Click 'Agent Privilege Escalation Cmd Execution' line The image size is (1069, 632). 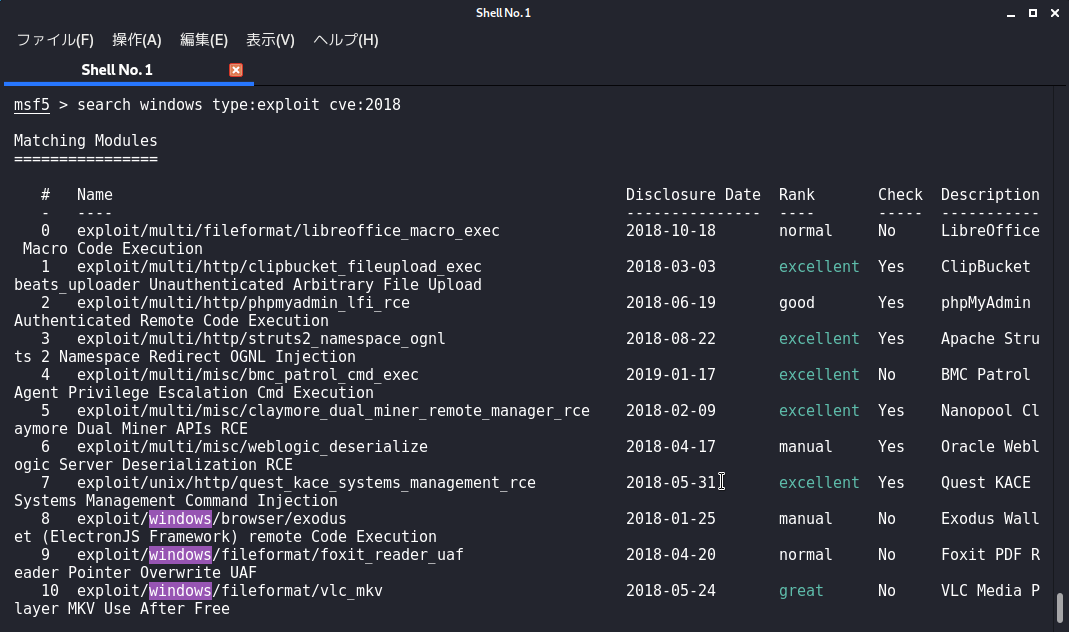(194, 393)
